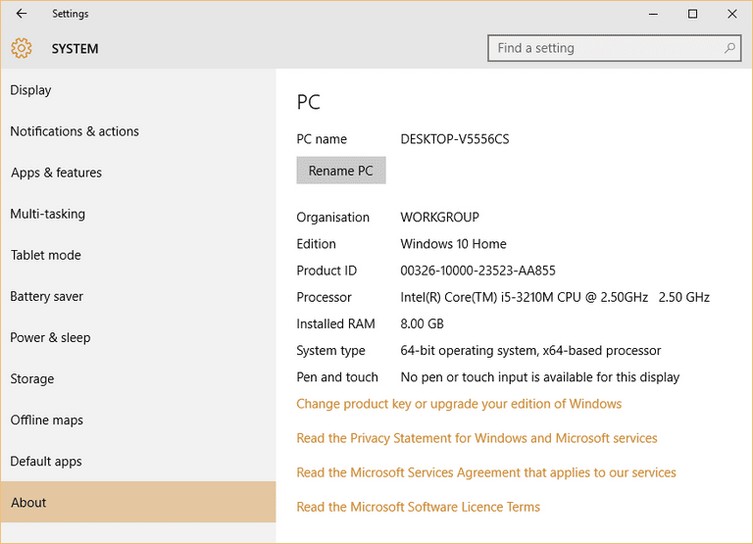Open Notifications & actions settings
The width and height of the screenshot is (753, 544).
coord(138,132)
